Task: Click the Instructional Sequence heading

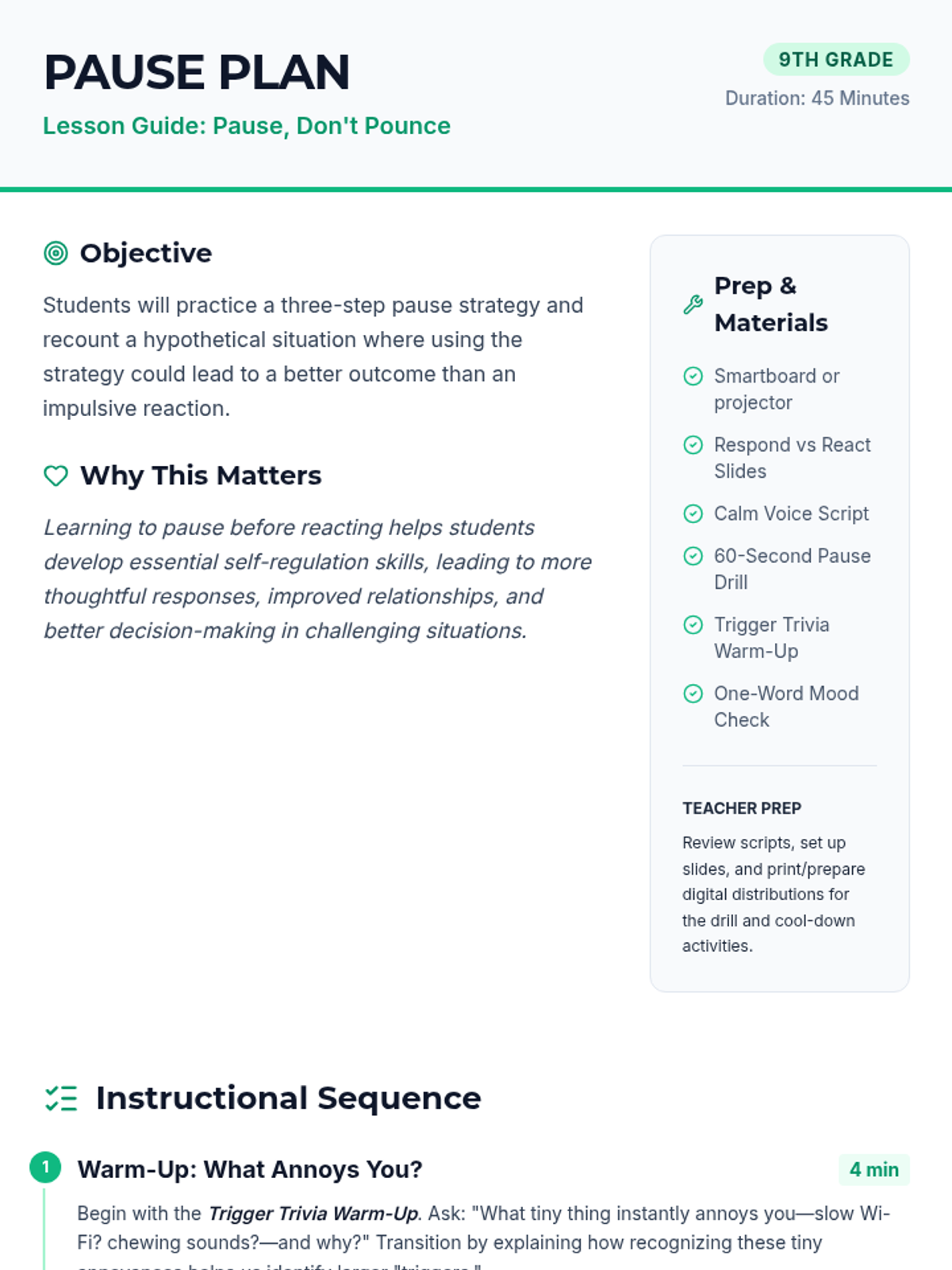Action: pyautogui.click(x=288, y=1099)
